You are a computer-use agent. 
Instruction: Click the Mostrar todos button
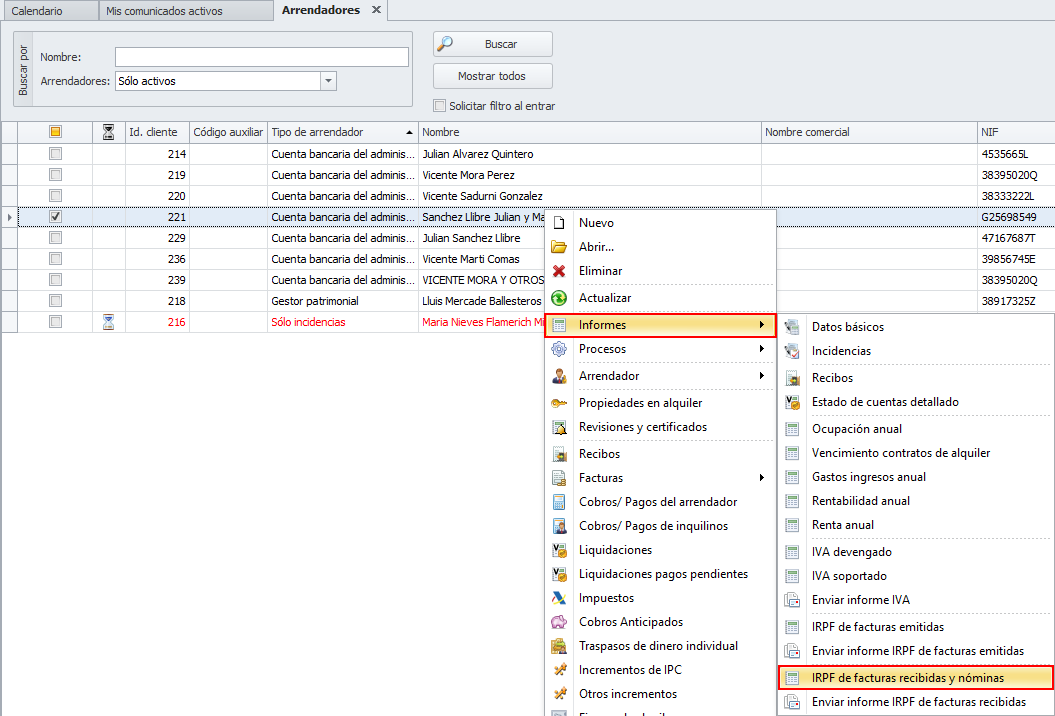click(492, 76)
